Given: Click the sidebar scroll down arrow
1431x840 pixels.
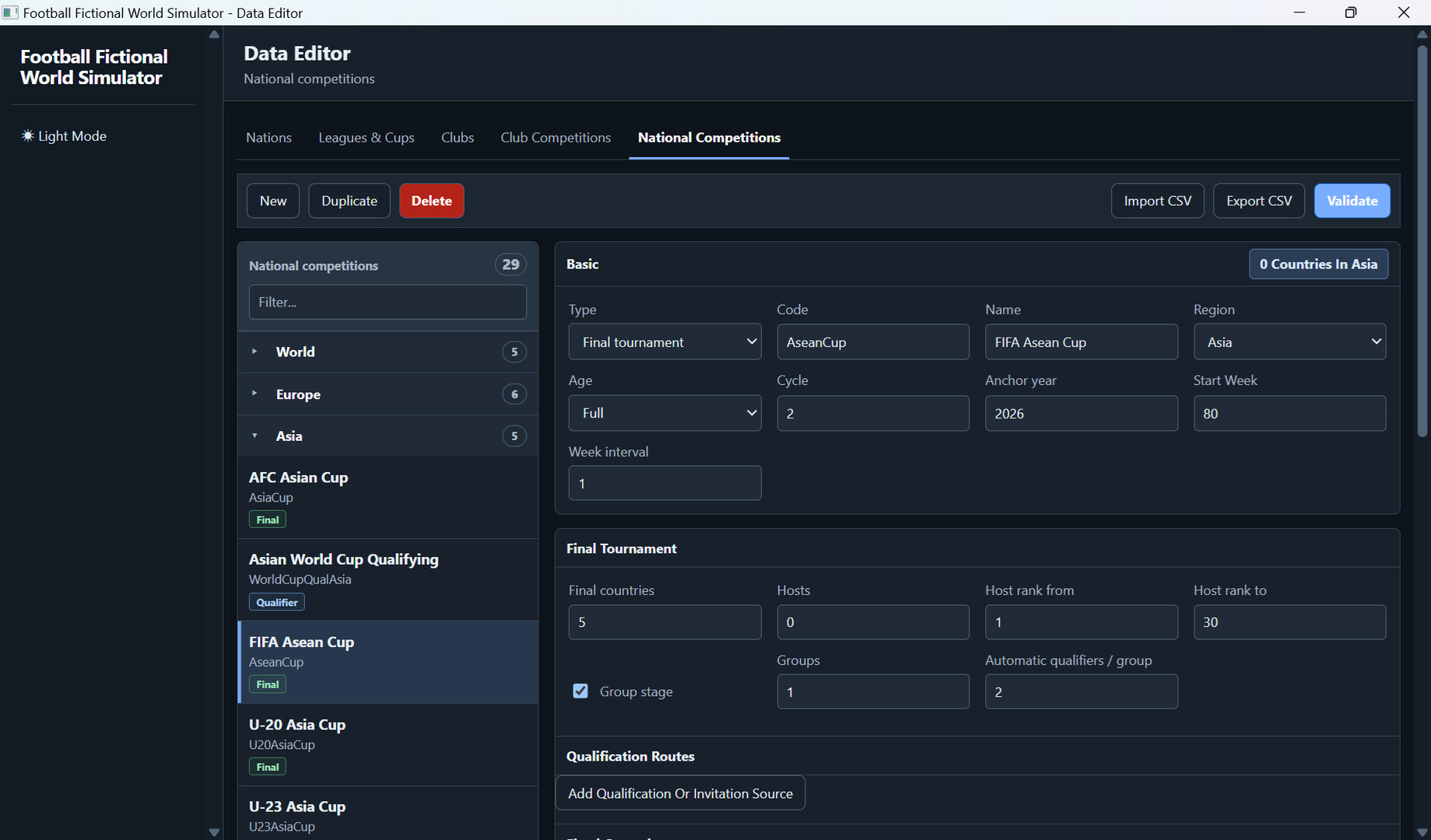Looking at the screenshot, I should (214, 832).
